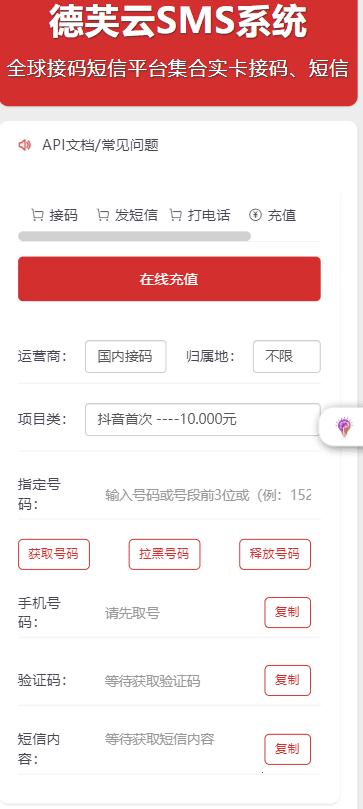Click the 获取号码 button

(x=54, y=555)
